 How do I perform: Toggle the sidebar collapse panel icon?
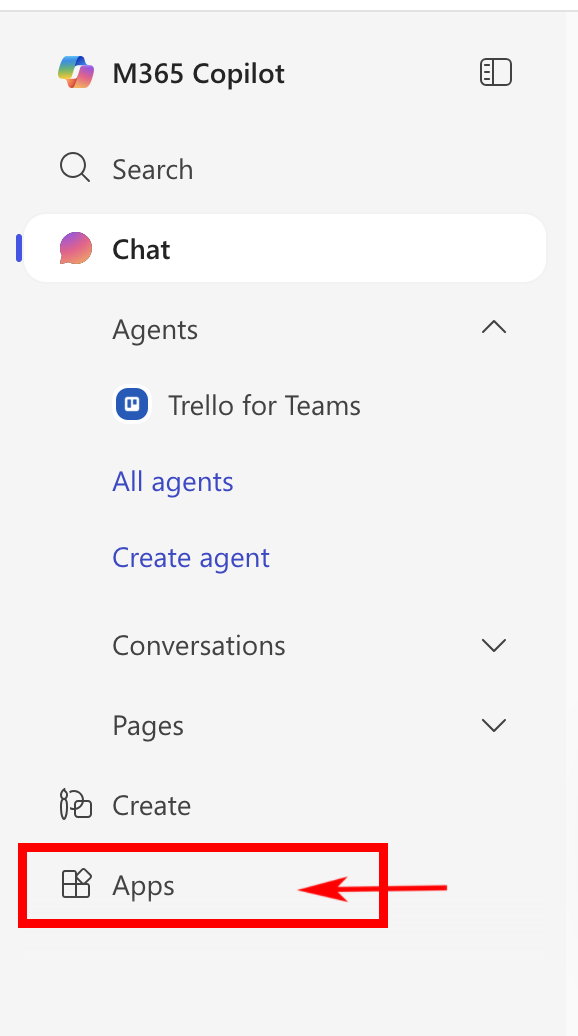coord(495,72)
